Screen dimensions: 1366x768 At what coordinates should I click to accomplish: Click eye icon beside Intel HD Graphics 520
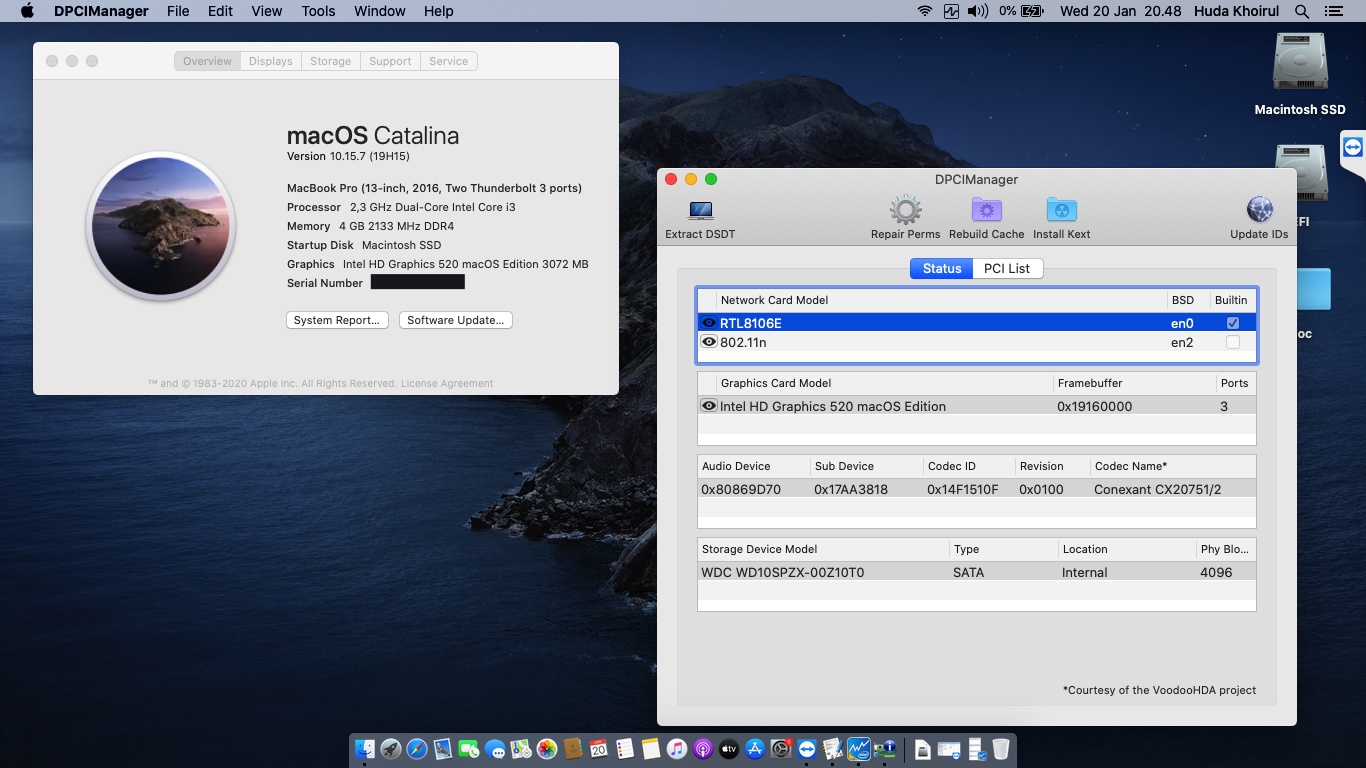point(709,406)
